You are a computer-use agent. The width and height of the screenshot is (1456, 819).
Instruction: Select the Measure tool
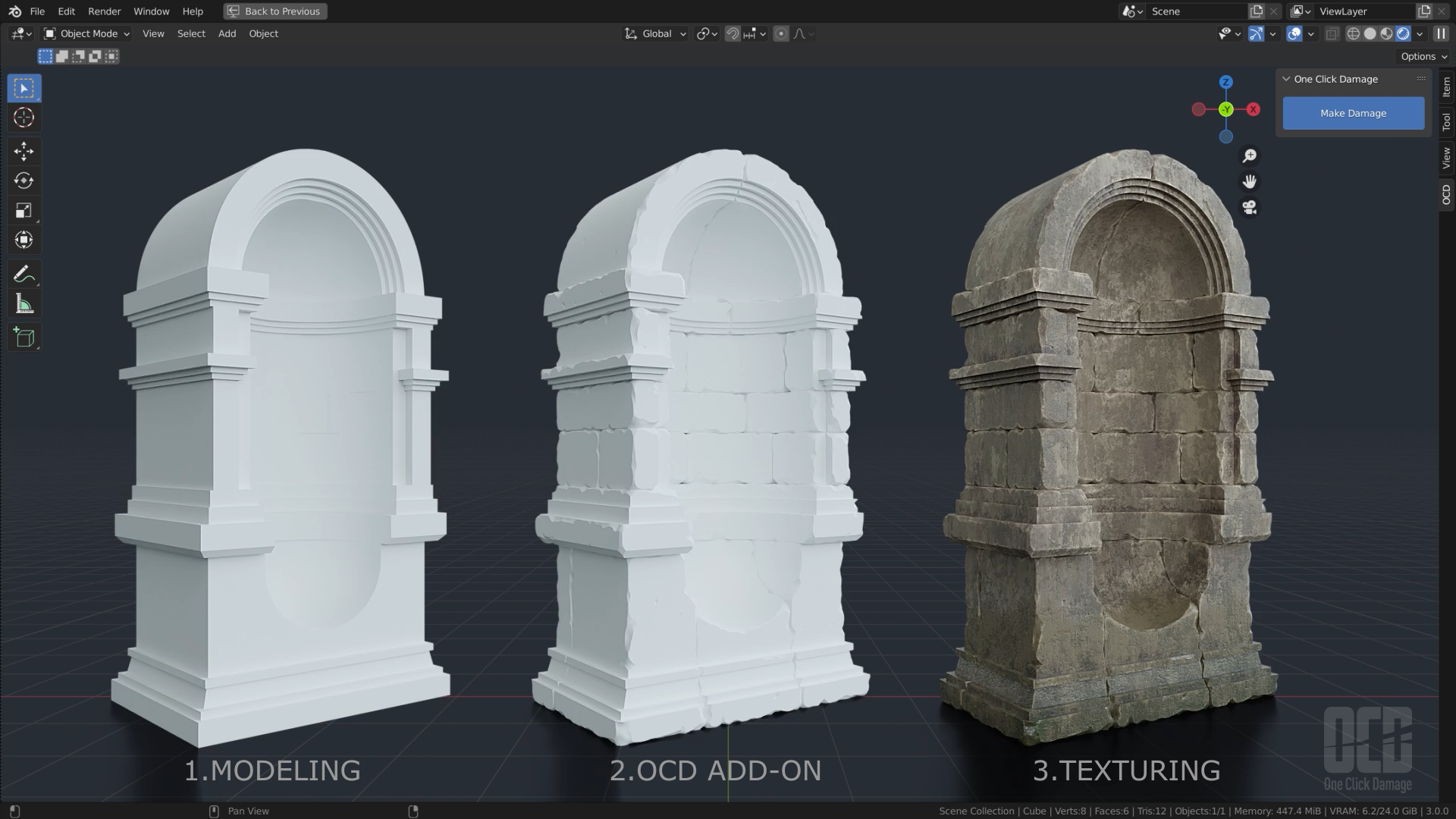click(24, 303)
